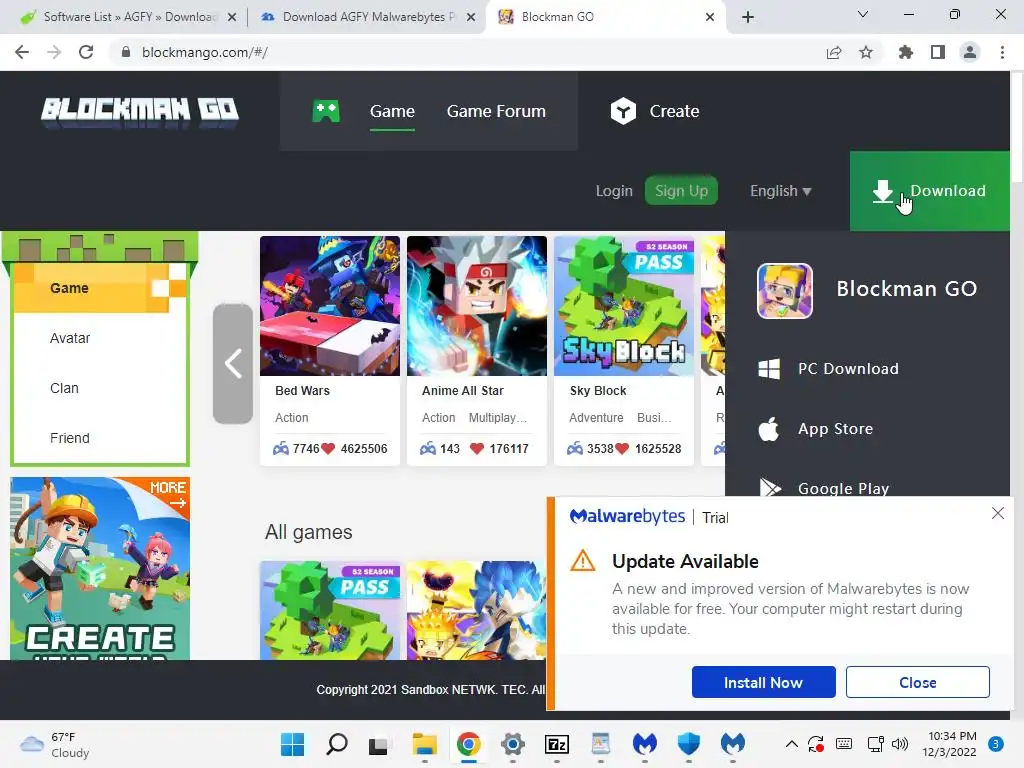This screenshot has height=768, width=1024.
Task: Click the Create Your World MORE banner
Action: 100,568
